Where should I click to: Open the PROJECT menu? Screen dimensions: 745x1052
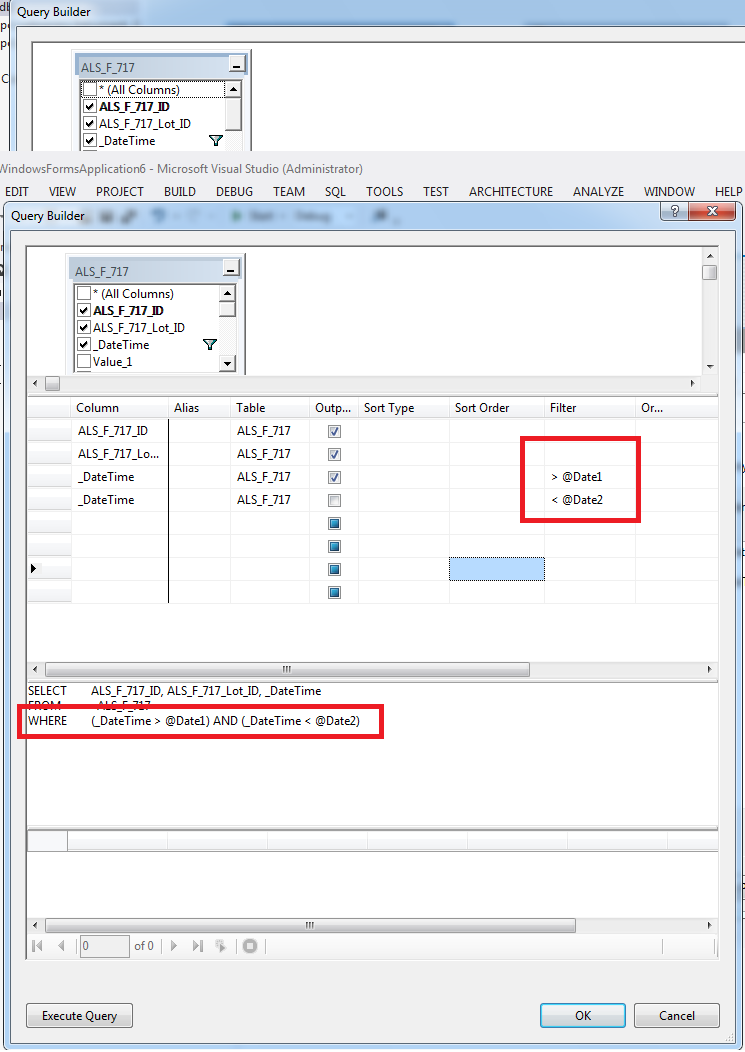(119, 191)
